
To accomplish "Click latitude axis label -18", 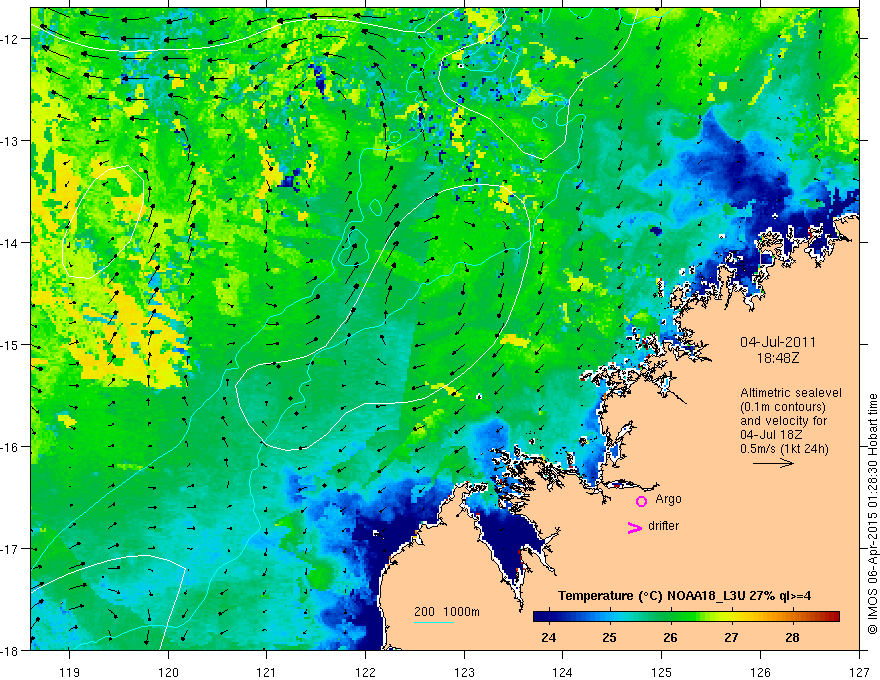I will coord(11,650).
